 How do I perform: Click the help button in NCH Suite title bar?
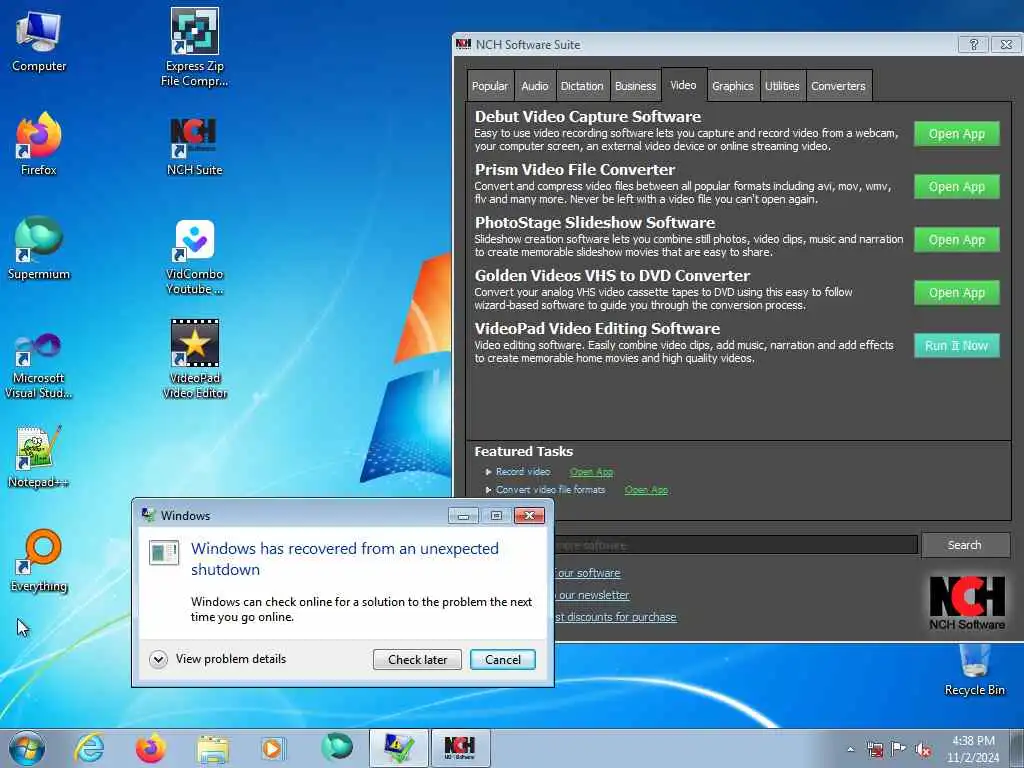tap(973, 44)
